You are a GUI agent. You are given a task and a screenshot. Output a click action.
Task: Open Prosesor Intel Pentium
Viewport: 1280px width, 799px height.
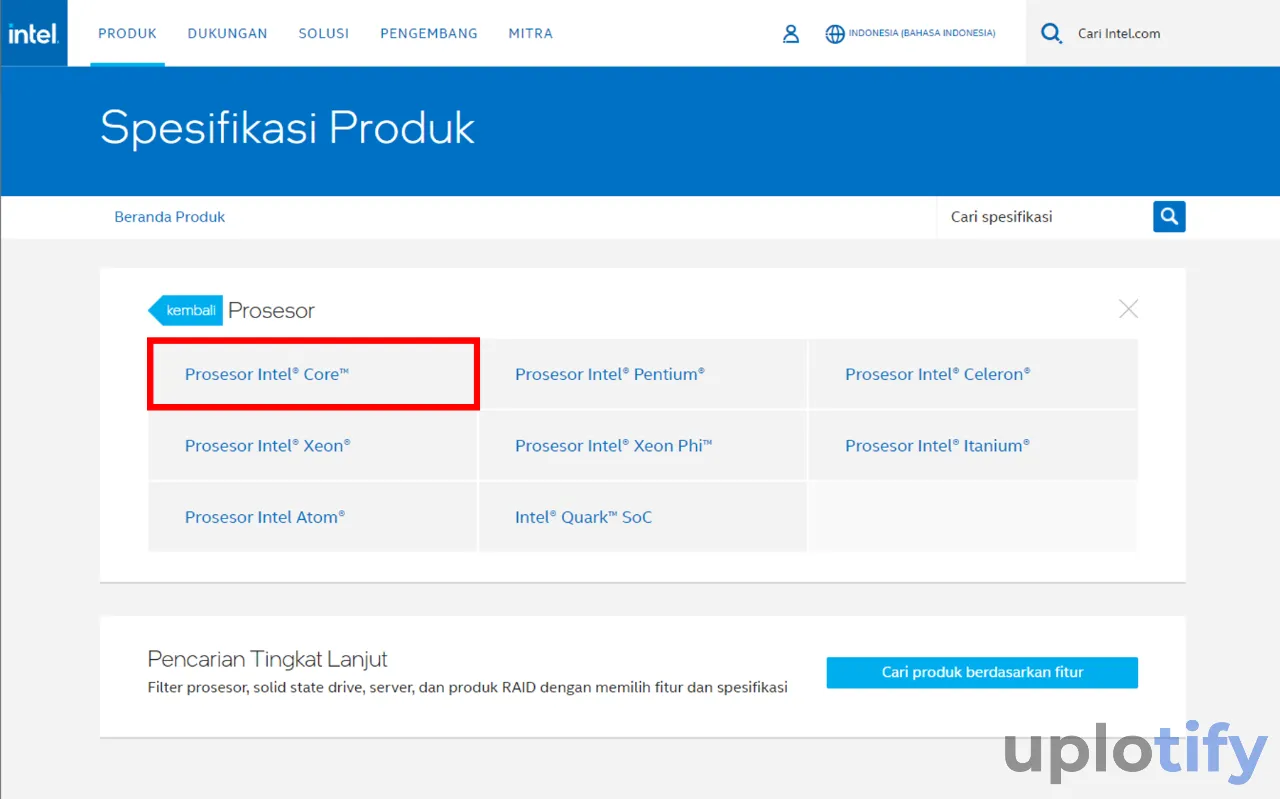coord(642,374)
